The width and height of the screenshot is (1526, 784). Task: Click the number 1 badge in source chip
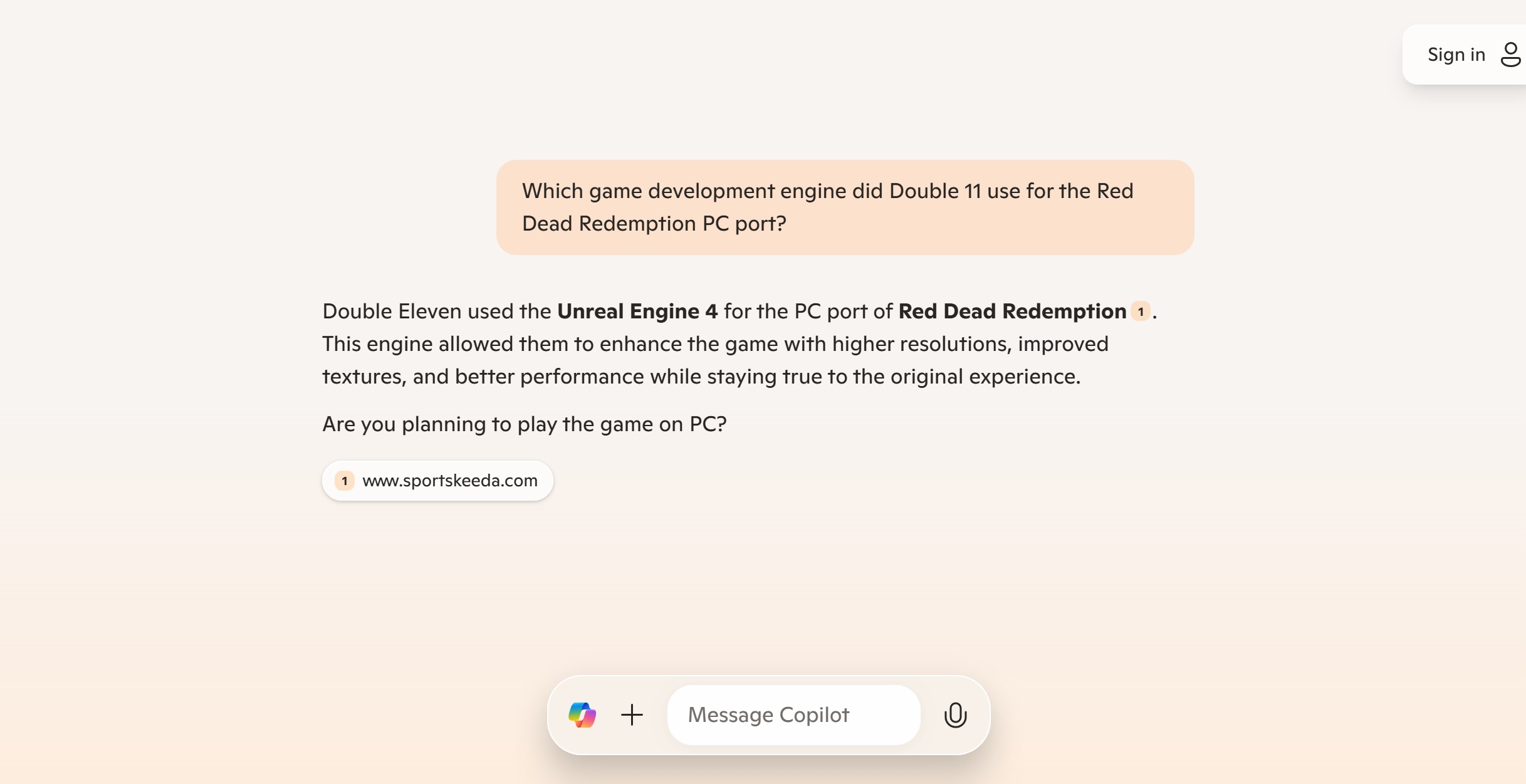point(345,481)
